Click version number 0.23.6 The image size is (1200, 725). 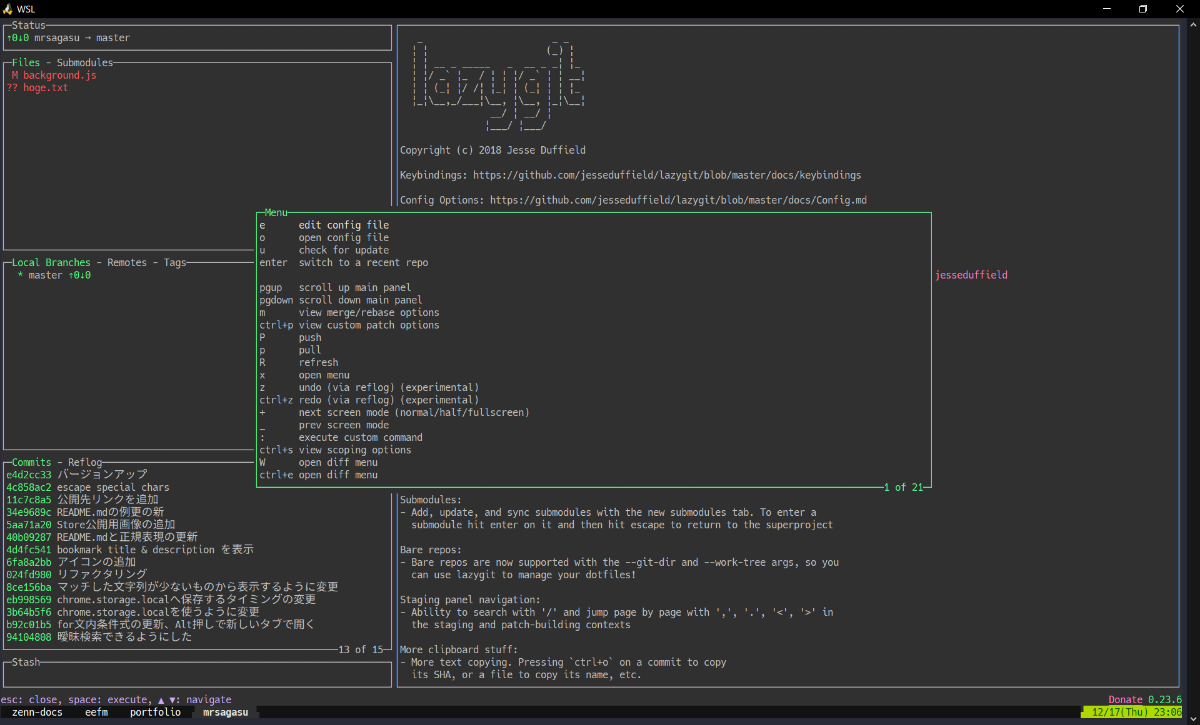(1166, 700)
